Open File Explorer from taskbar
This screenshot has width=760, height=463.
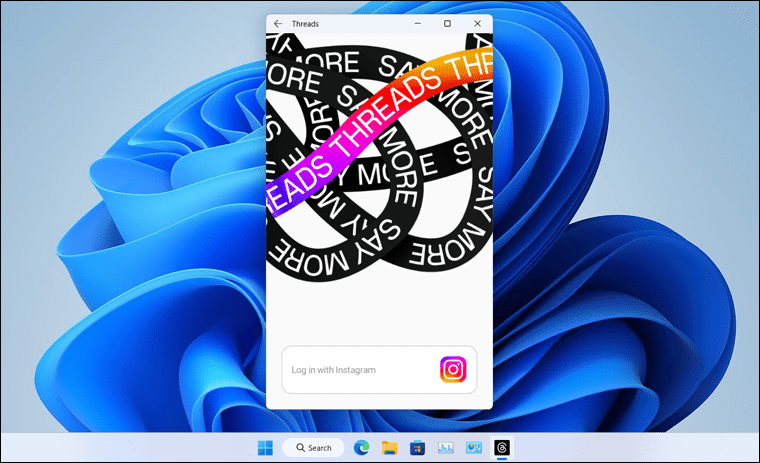(x=389, y=448)
